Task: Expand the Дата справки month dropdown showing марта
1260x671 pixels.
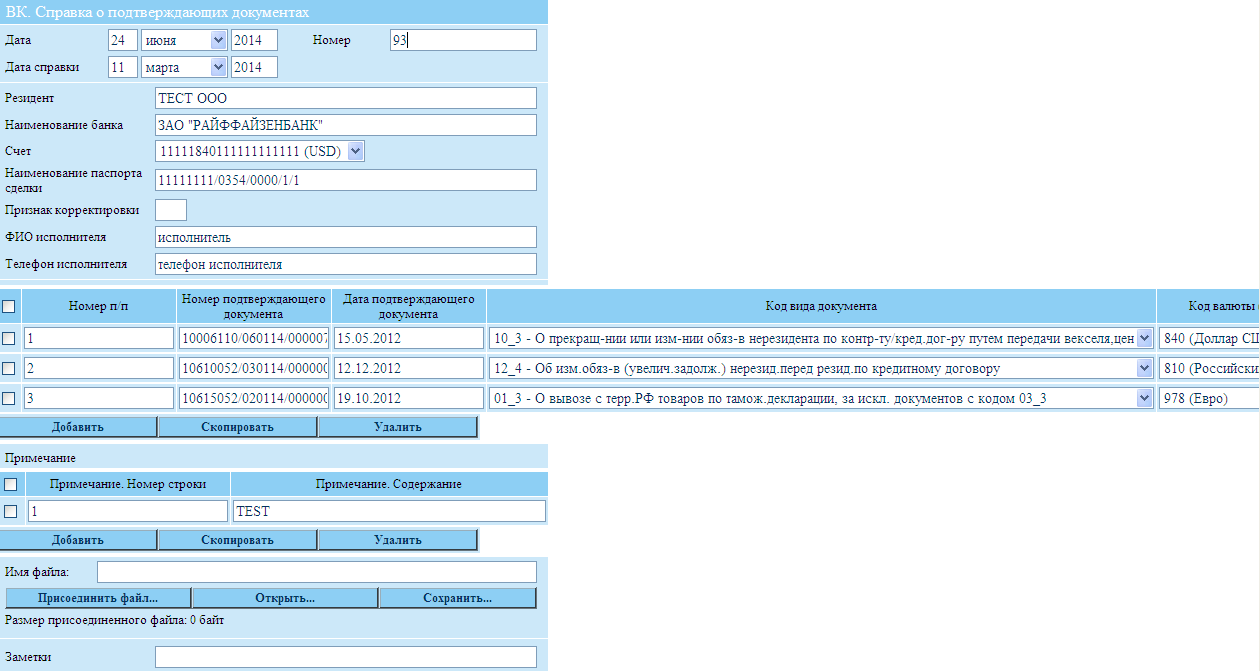Action: click(185, 67)
